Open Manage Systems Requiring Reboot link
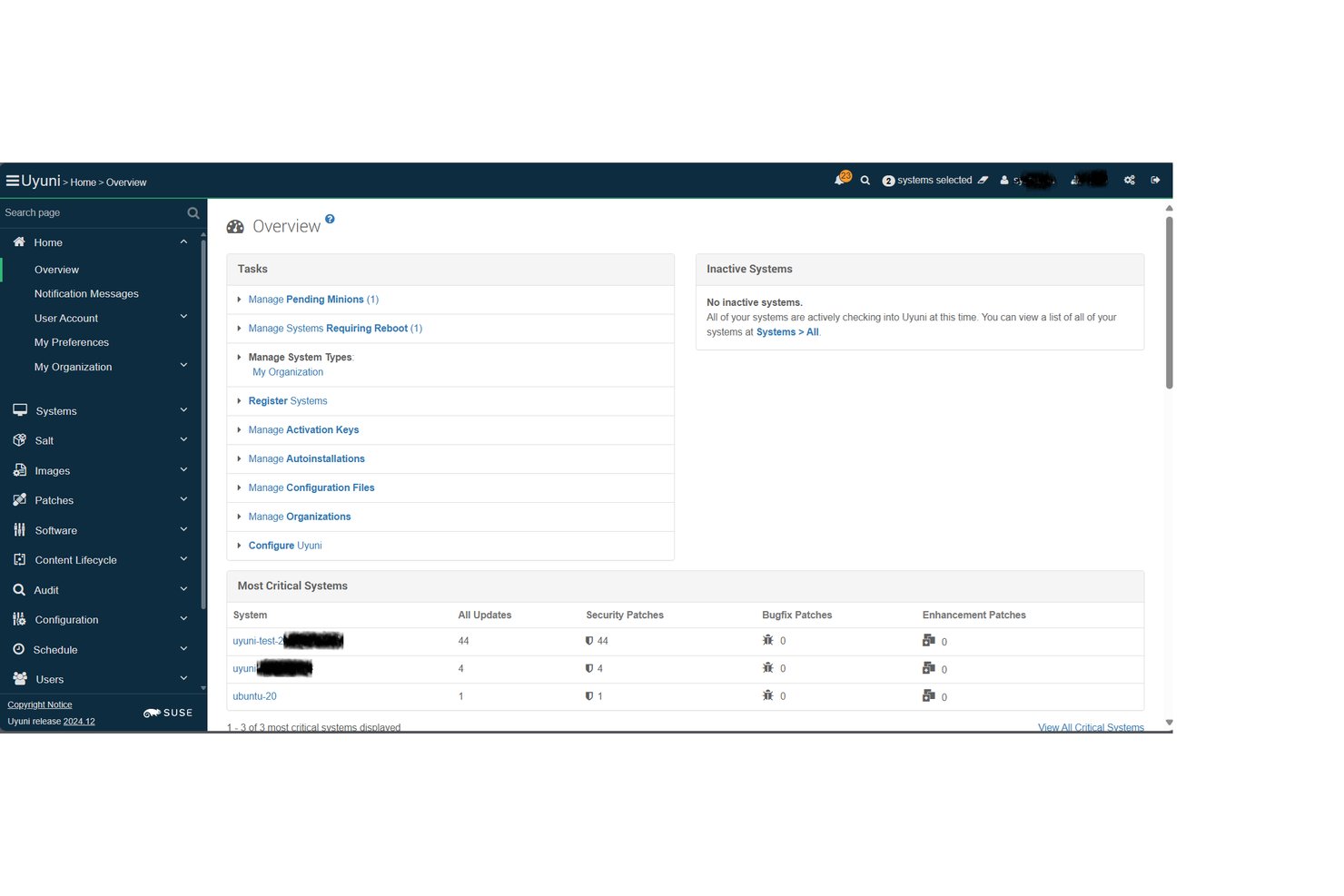The image size is (1344, 896). (335, 329)
